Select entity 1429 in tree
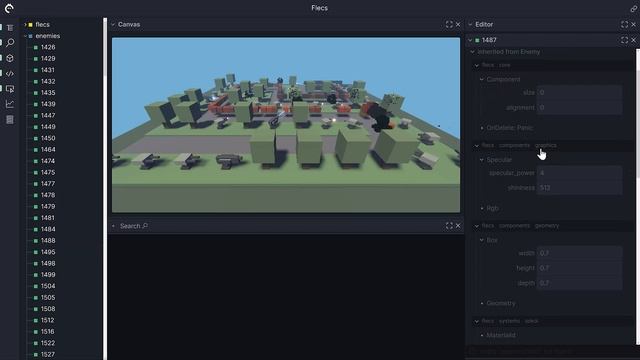Screen dimensions: 640x360 (x=48, y=59)
